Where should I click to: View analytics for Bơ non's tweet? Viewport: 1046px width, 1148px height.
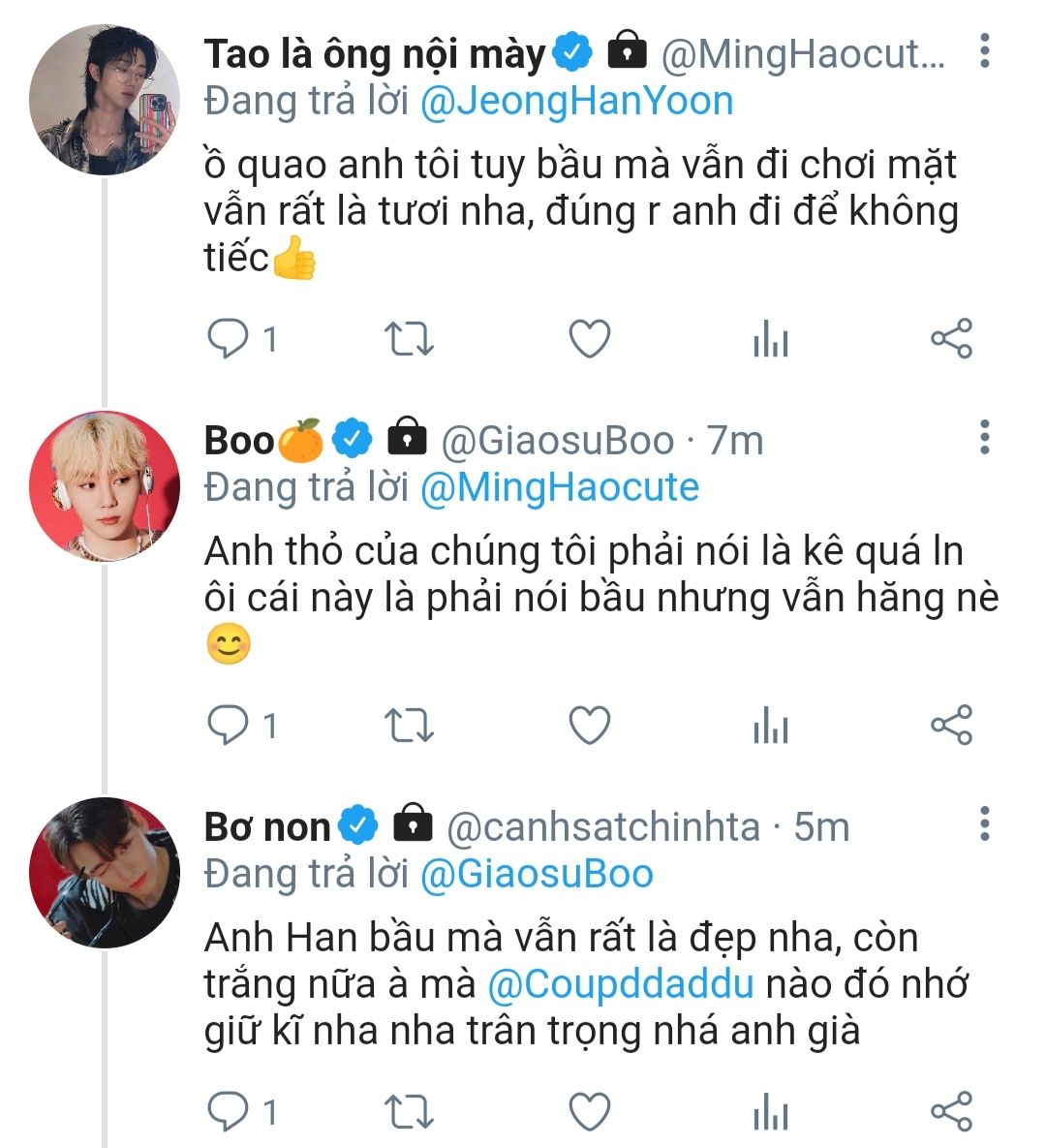pos(771,1111)
